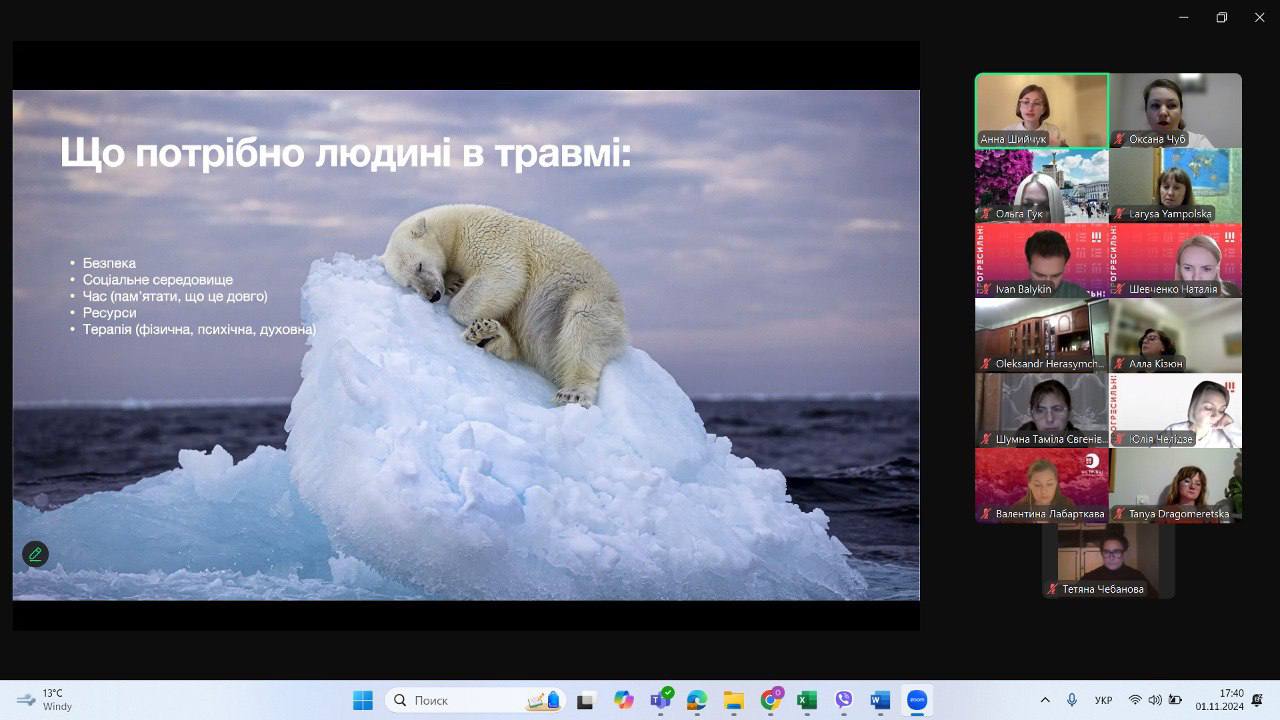Click the green annotate pencil icon on the shared slide
Screen dimensions: 1280x720
point(35,554)
